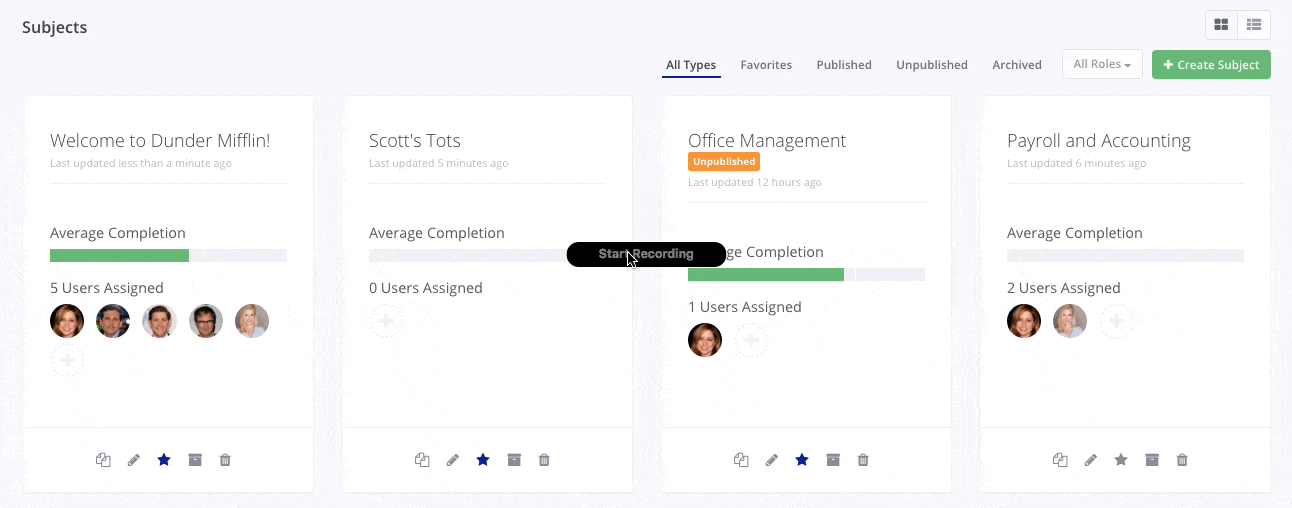The image size is (1292, 508).
Task: Click the orange Unpublished badge
Action: coord(724,161)
